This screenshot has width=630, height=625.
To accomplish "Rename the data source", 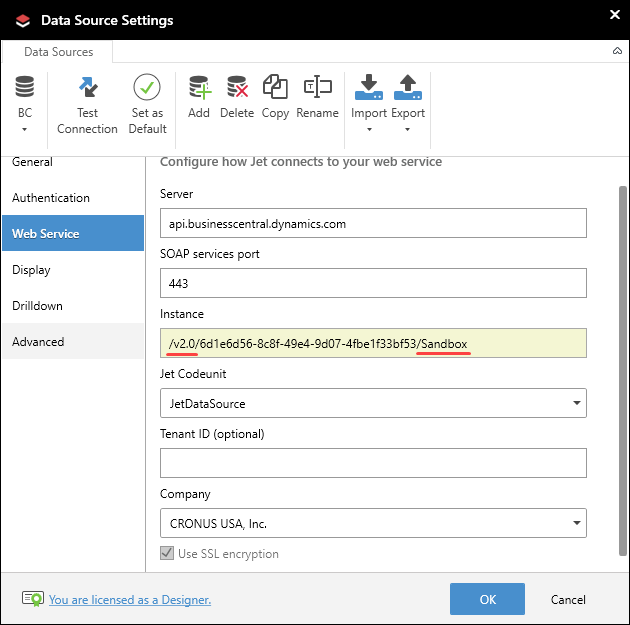I will [317, 97].
